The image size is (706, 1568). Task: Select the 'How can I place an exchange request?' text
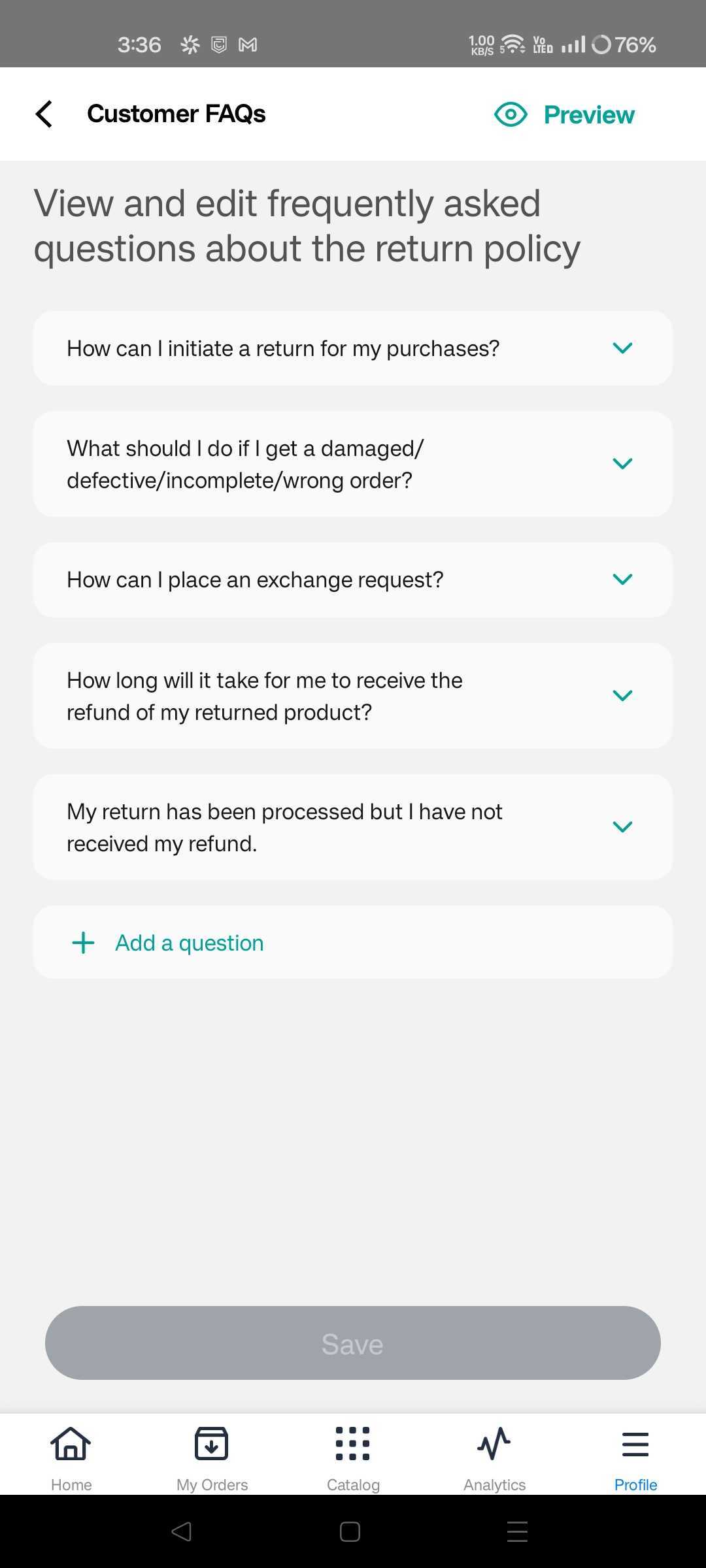point(255,580)
